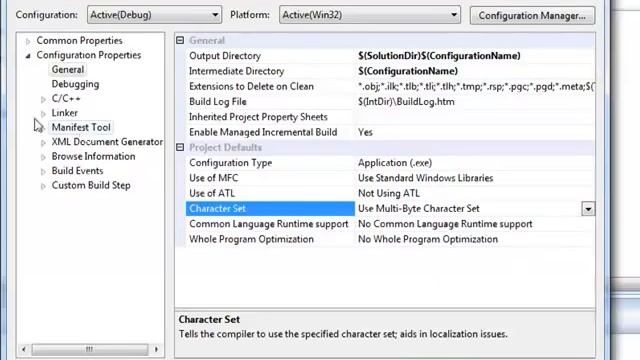640x360 pixels.
Task: Select the Build Events tree item
Action: (x=78, y=171)
